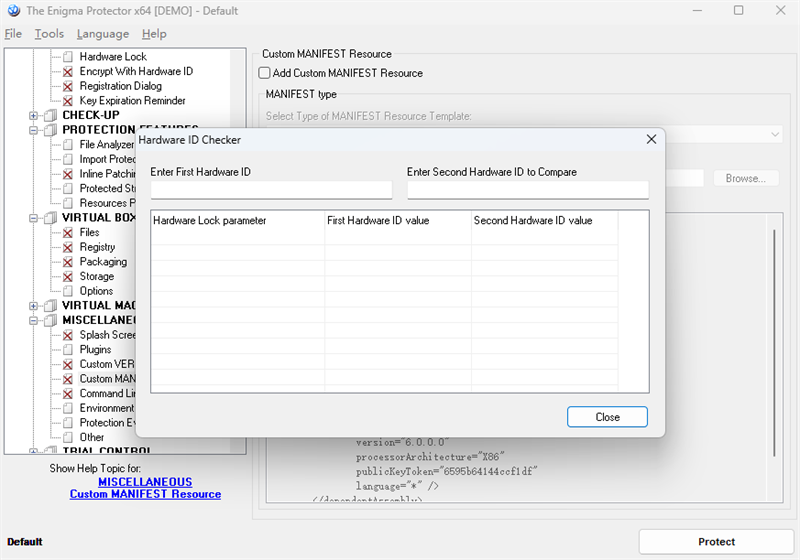This screenshot has width=800, height=560.
Task: Click the Environment Variables item icon
Action: tap(68, 409)
